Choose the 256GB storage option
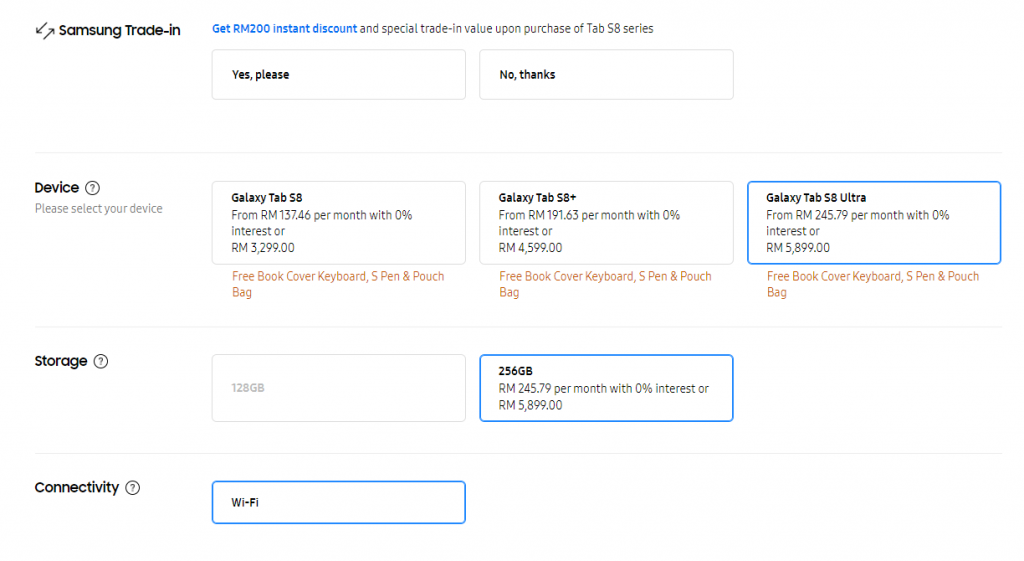Screen dimensions: 1024x561 tap(606, 388)
